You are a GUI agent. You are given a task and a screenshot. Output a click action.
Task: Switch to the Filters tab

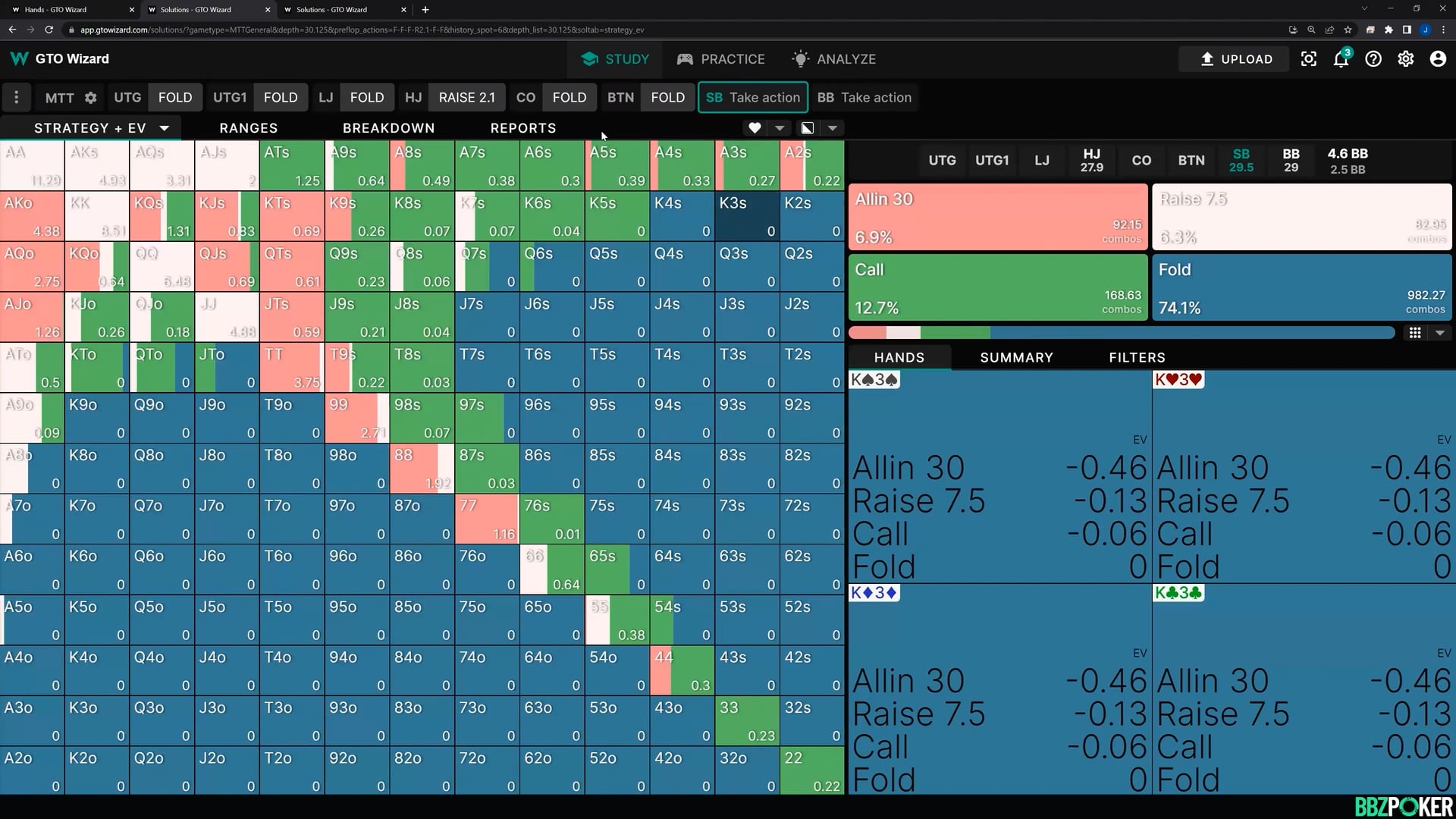click(x=1137, y=357)
